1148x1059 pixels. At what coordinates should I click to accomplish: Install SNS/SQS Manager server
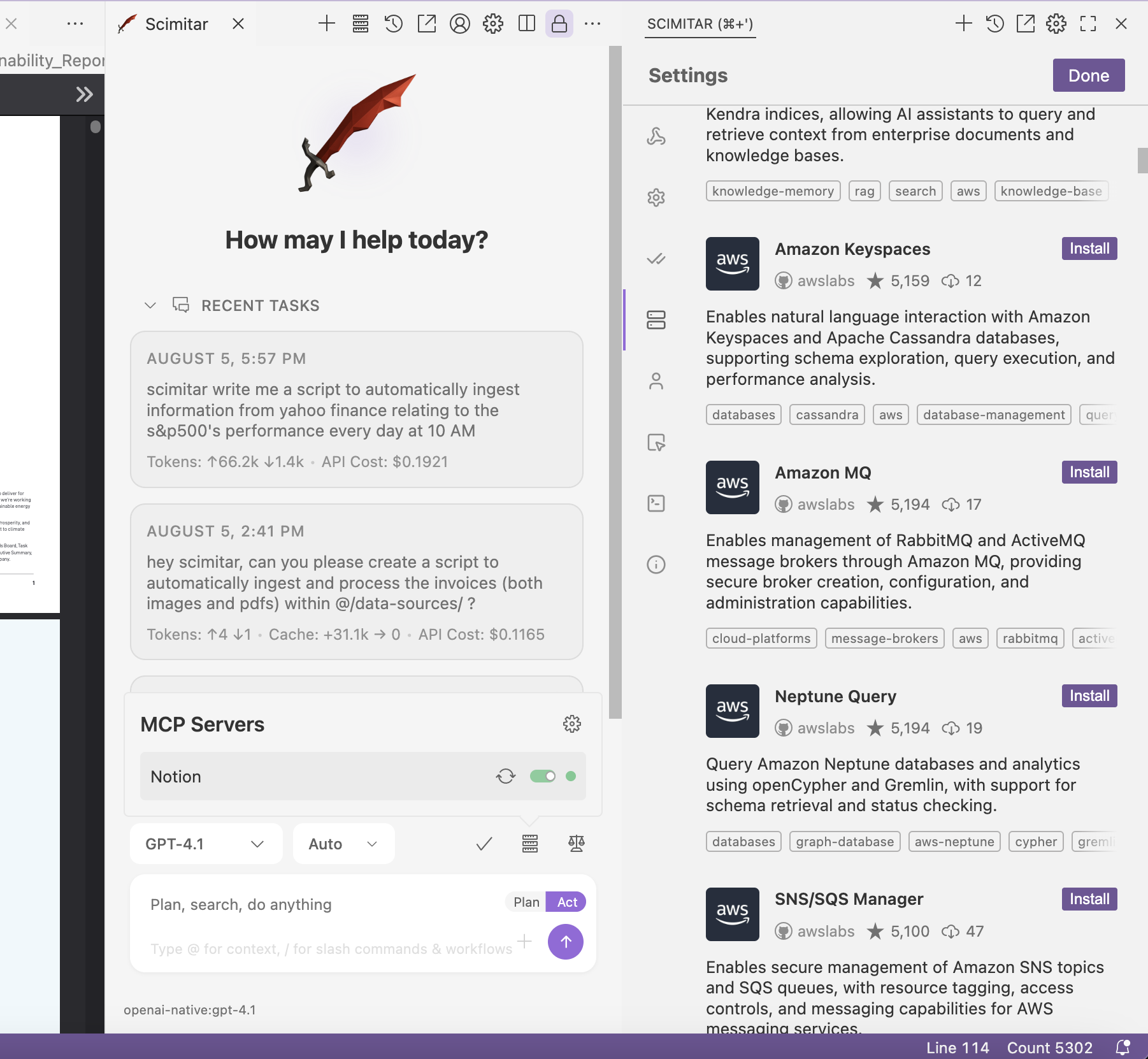pyautogui.click(x=1089, y=899)
